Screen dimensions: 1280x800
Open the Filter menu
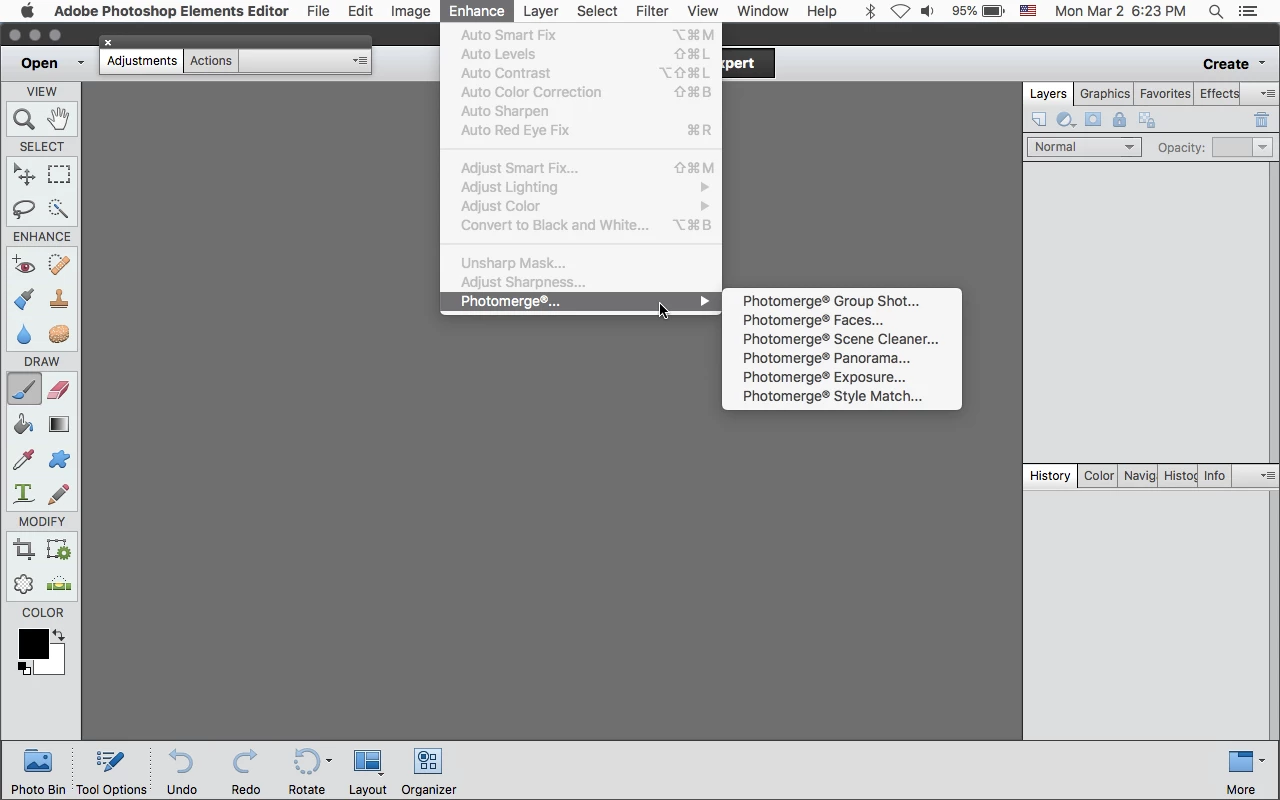click(652, 11)
